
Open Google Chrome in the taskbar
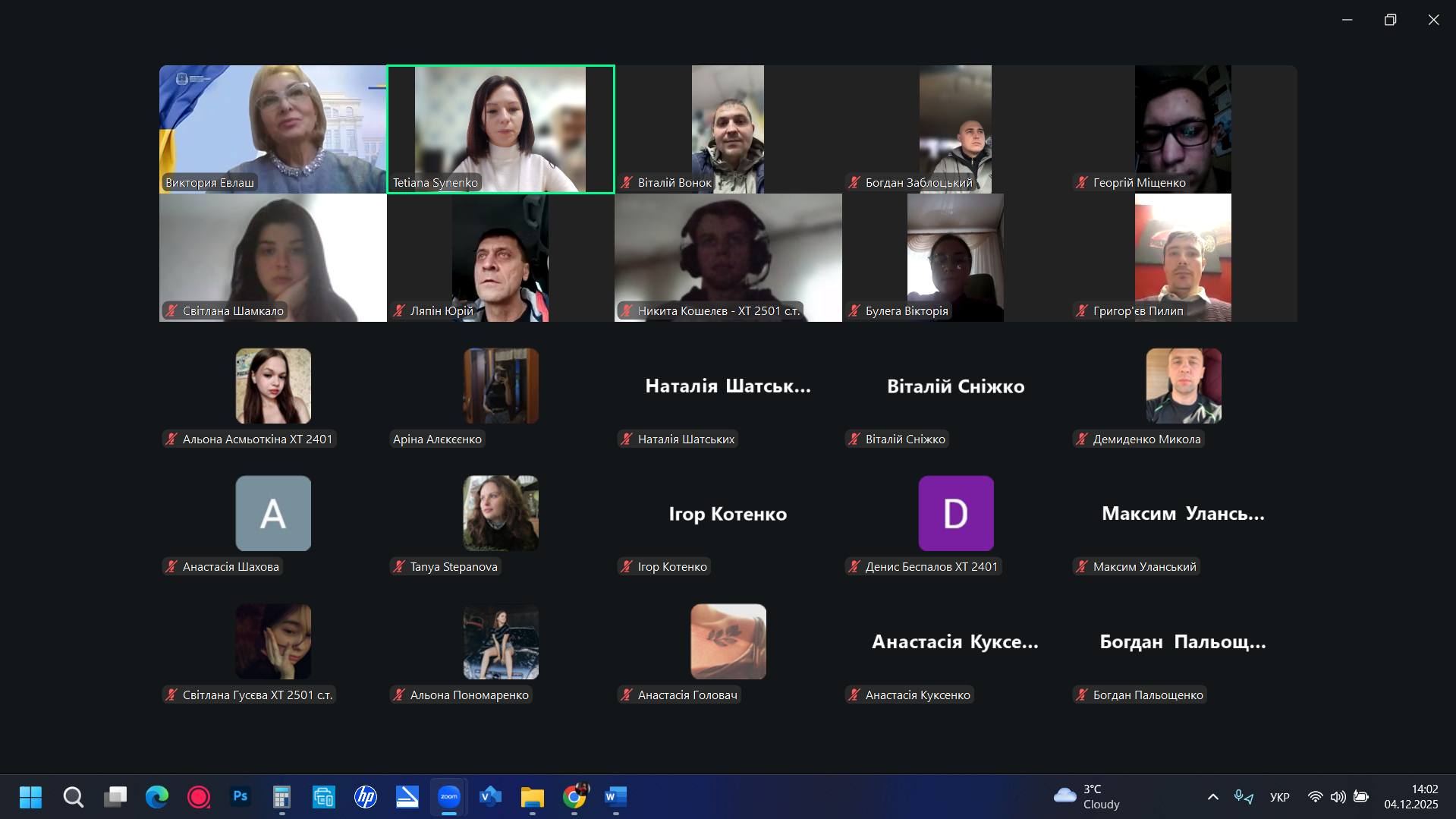pos(574,797)
